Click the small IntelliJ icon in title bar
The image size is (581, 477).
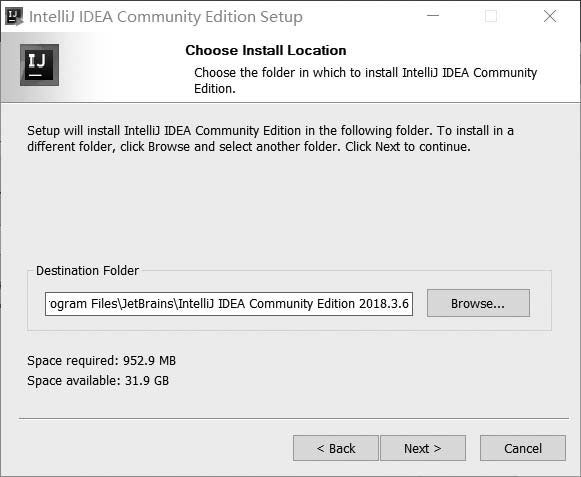tap(14, 17)
